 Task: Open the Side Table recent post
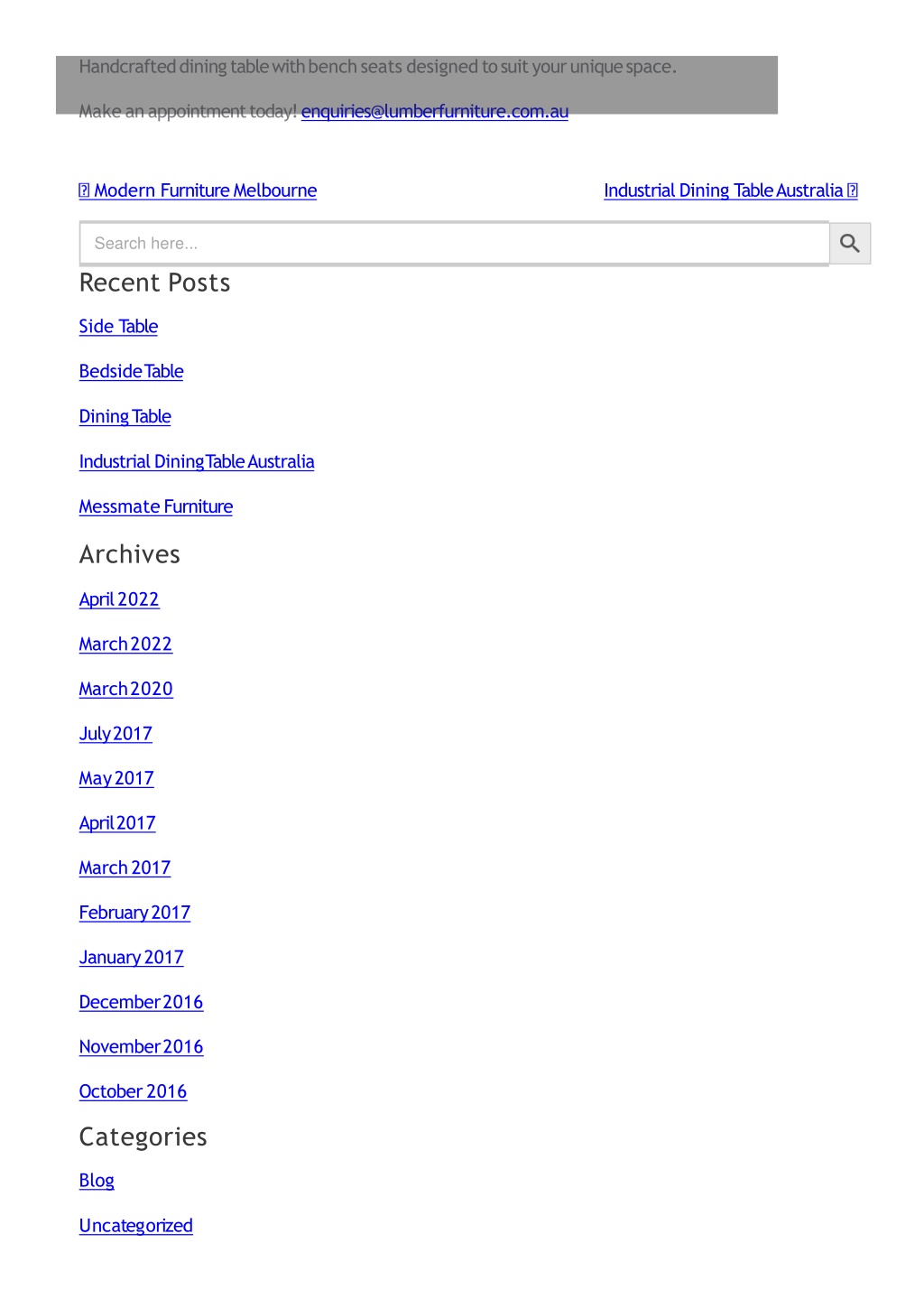118,327
